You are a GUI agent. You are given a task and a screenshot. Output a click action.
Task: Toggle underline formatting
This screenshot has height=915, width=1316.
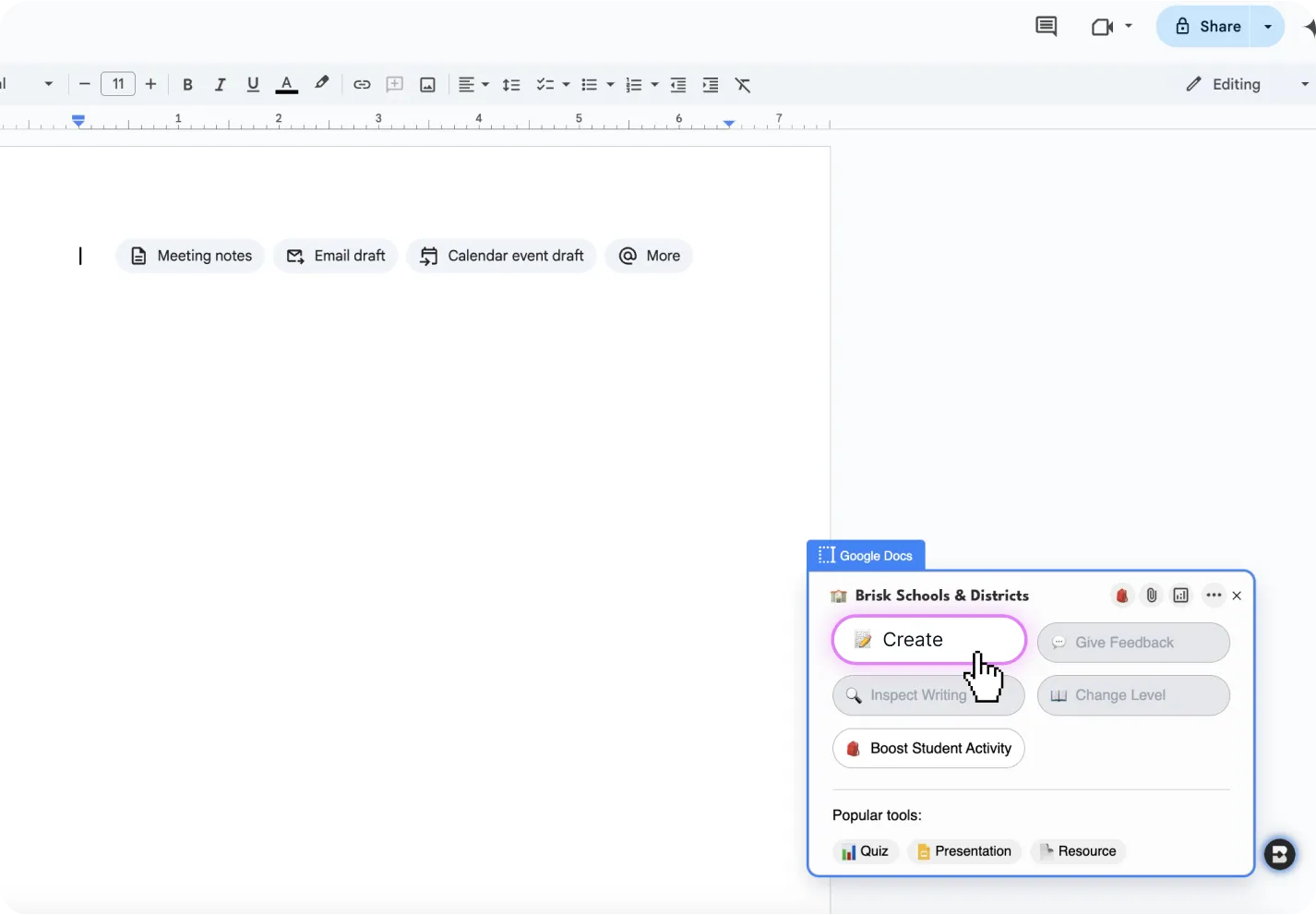coord(253,85)
